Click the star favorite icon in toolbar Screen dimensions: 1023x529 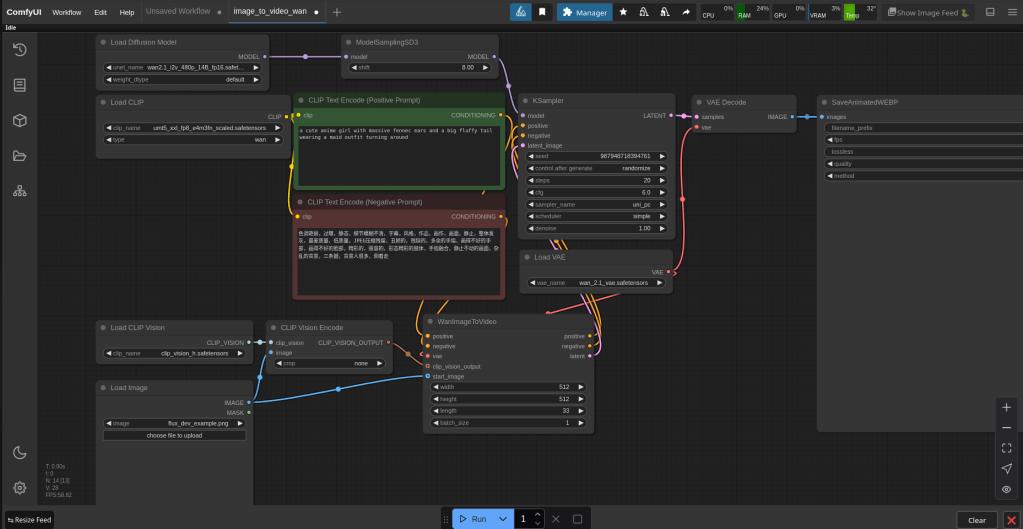pos(623,12)
